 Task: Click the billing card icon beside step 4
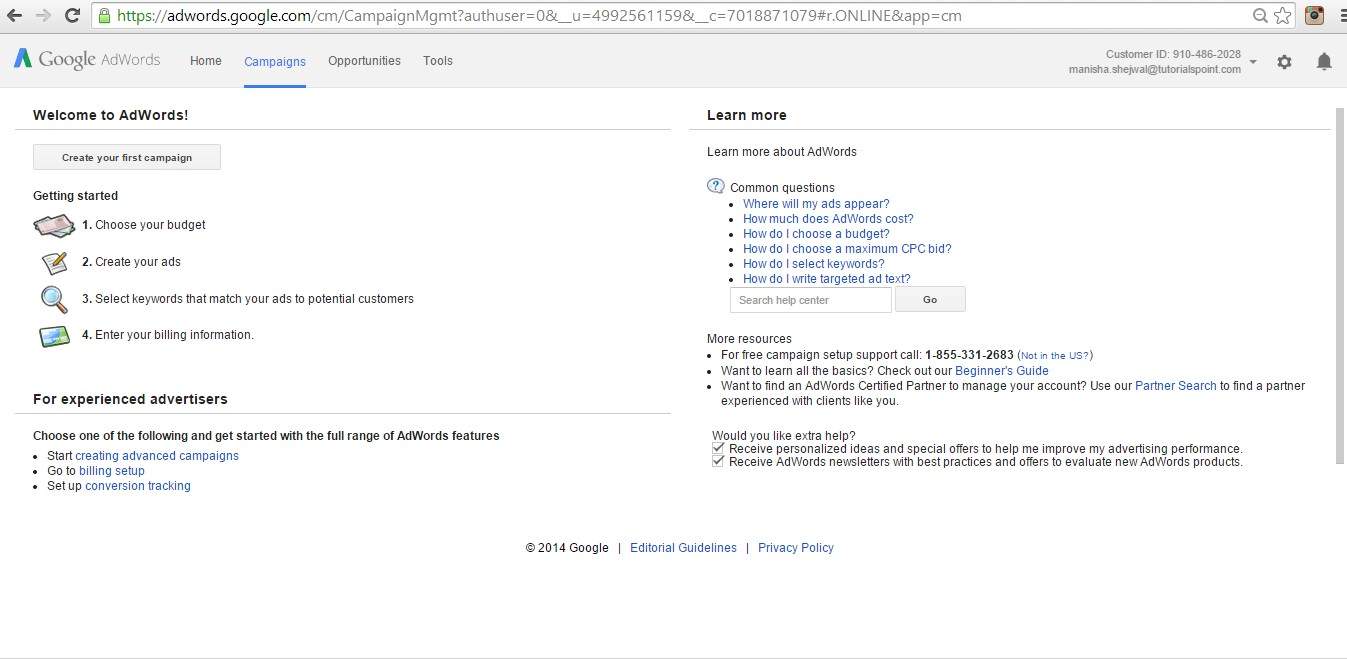click(54, 336)
